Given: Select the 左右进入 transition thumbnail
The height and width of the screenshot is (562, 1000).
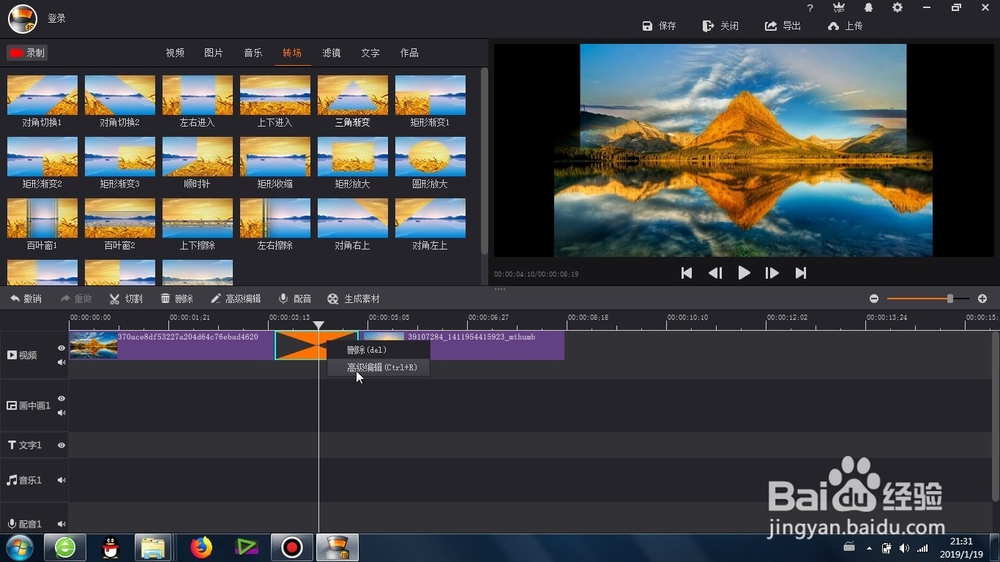Looking at the screenshot, I should click(198, 95).
